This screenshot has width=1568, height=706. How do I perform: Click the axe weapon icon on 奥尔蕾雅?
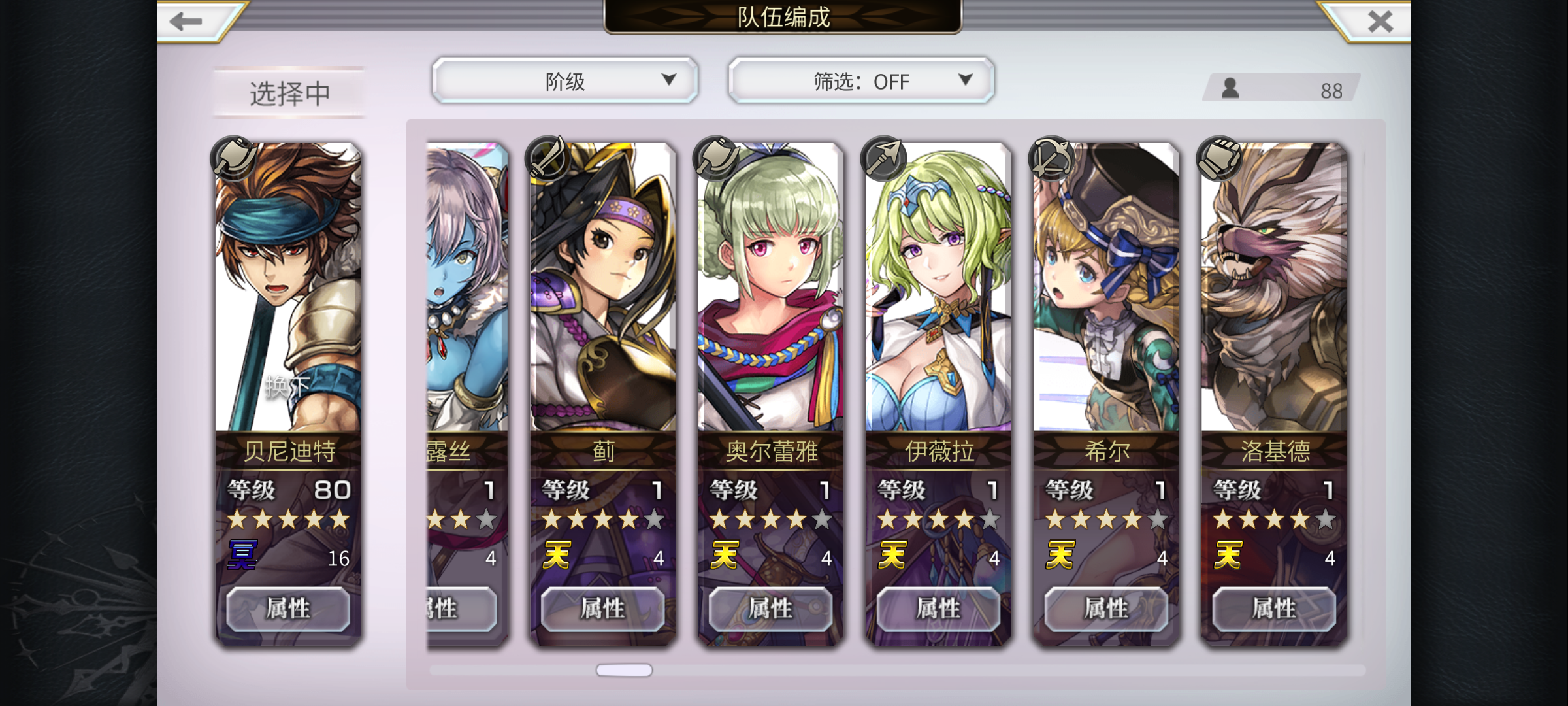[715, 158]
